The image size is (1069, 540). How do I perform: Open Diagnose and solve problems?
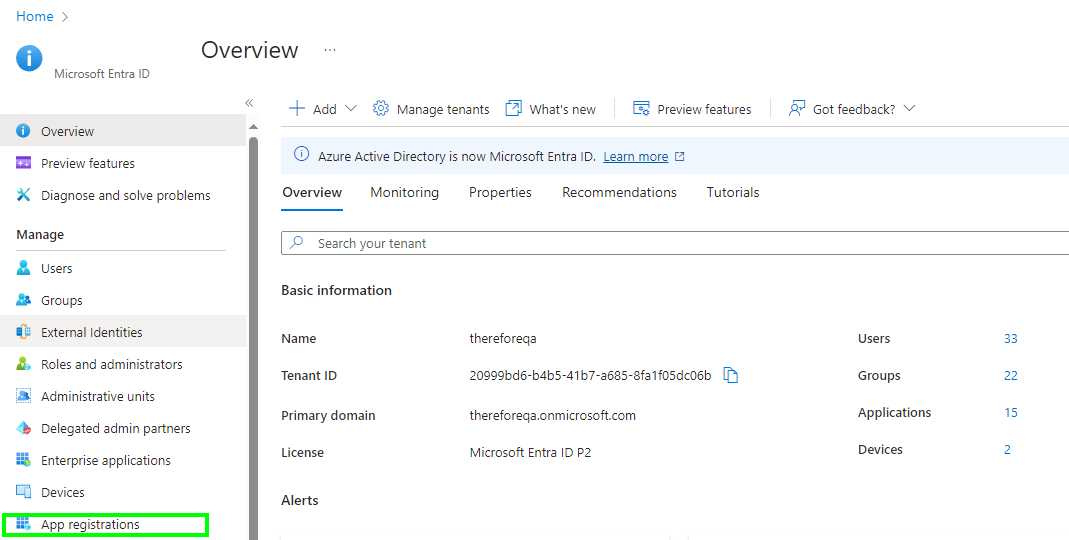click(x=125, y=196)
